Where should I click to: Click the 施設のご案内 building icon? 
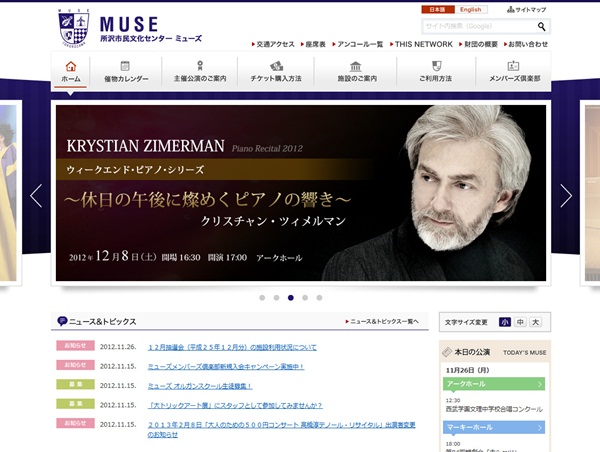click(355, 66)
